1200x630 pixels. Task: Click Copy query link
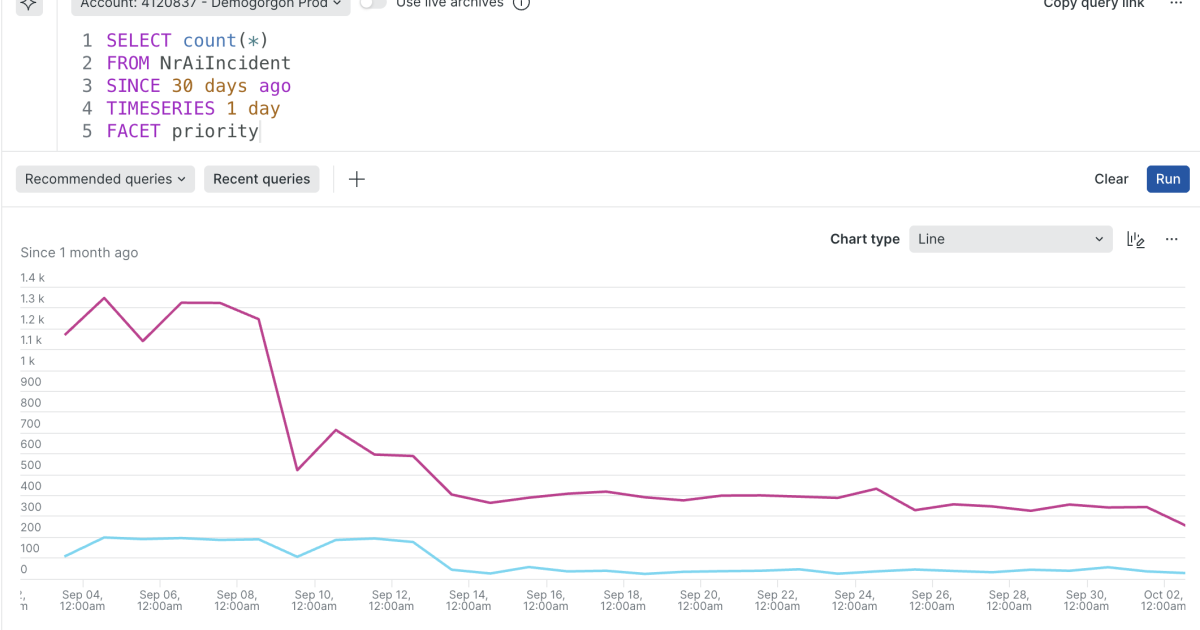click(1093, 4)
